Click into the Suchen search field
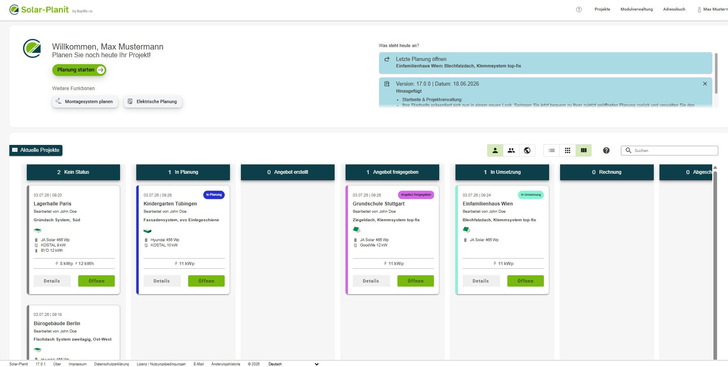The image size is (728, 367). [670, 151]
